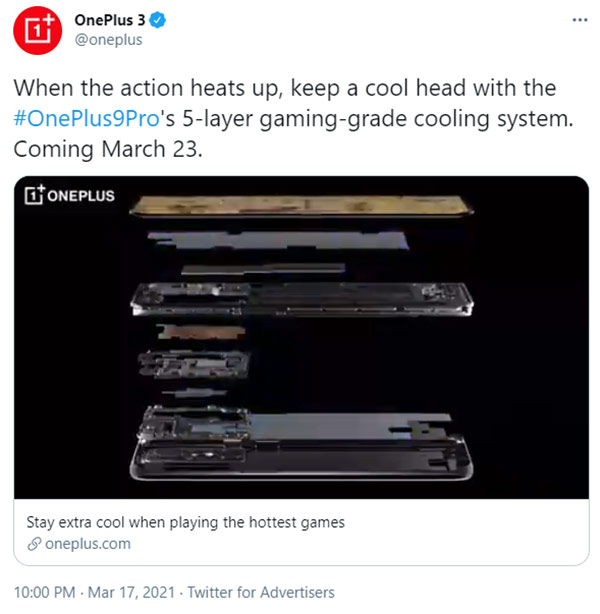The image size is (600, 614).
Task: Click the middle frame layer of exploded phone
Action: (302, 300)
